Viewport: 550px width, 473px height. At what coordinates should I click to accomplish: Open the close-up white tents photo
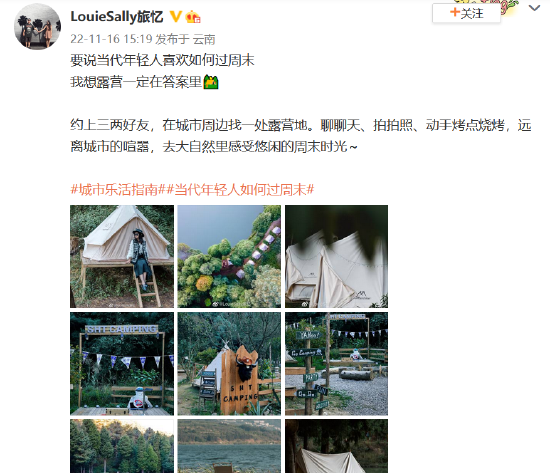tap(336, 257)
